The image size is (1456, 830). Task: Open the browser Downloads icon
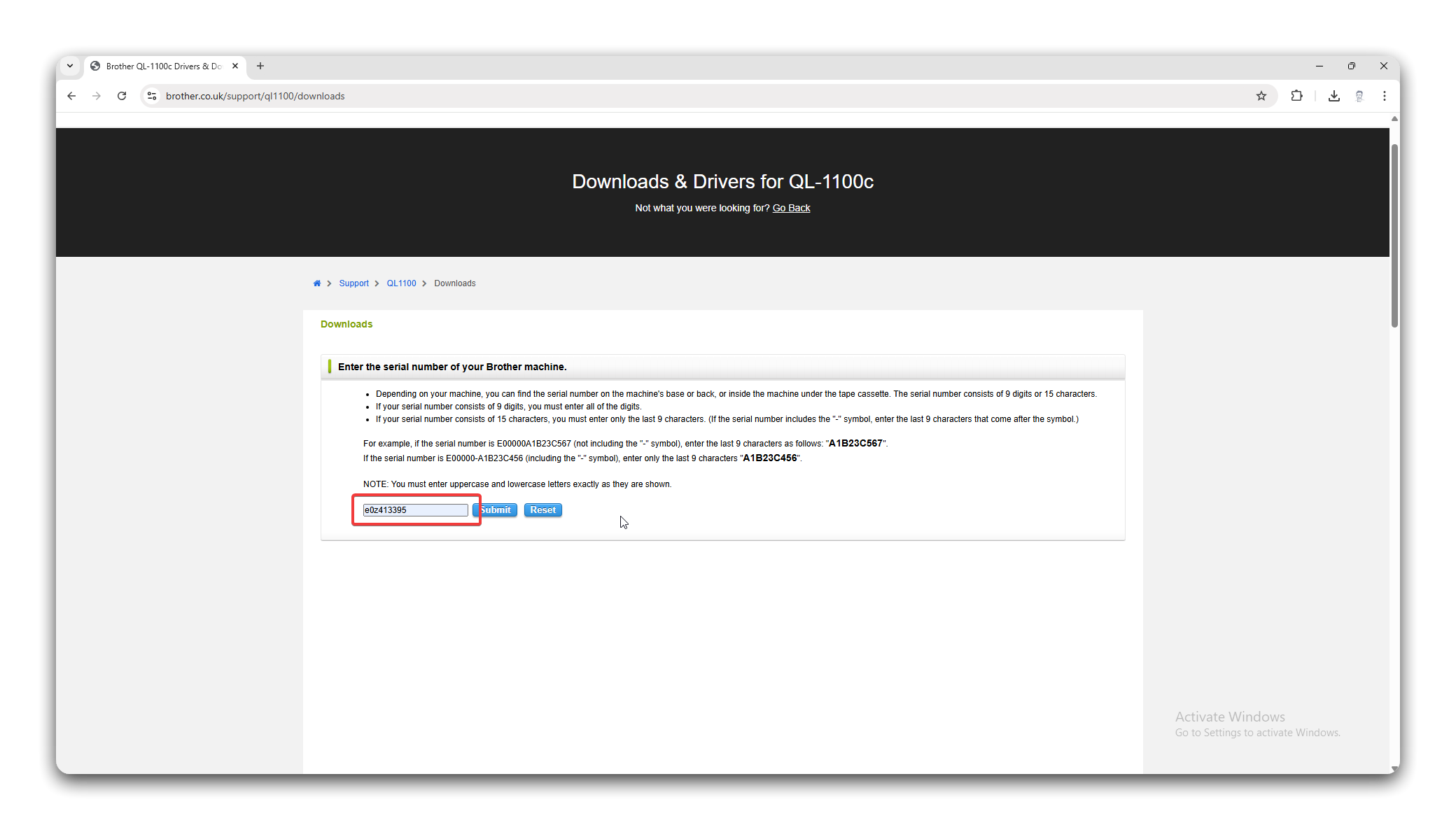coord(1333,96)
